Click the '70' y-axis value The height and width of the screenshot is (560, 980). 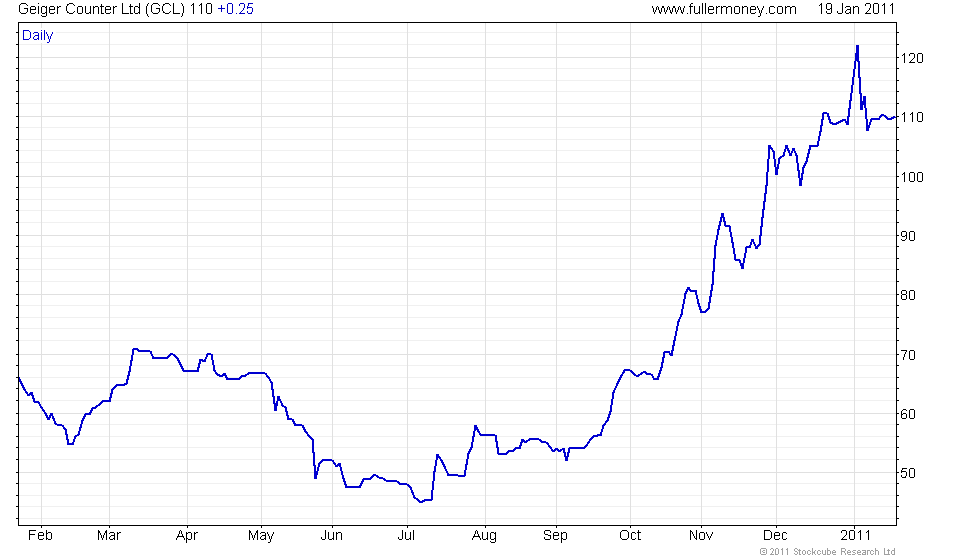click(908, 356)
